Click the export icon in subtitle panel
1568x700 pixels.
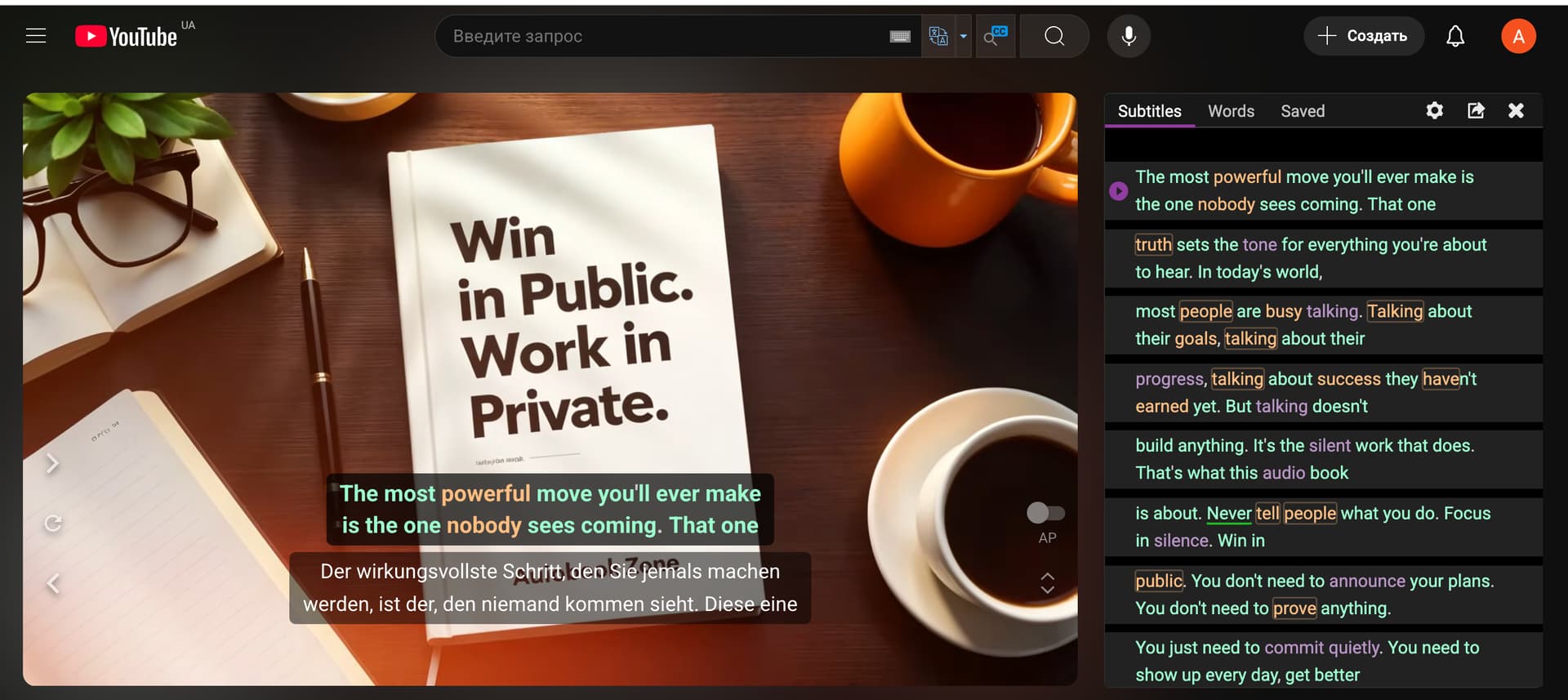coord(1476,110)
